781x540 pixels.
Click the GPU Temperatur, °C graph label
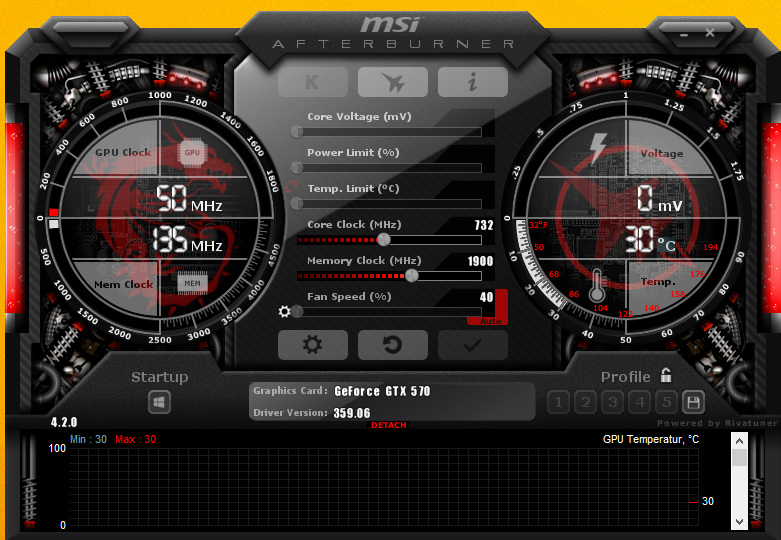651,439
